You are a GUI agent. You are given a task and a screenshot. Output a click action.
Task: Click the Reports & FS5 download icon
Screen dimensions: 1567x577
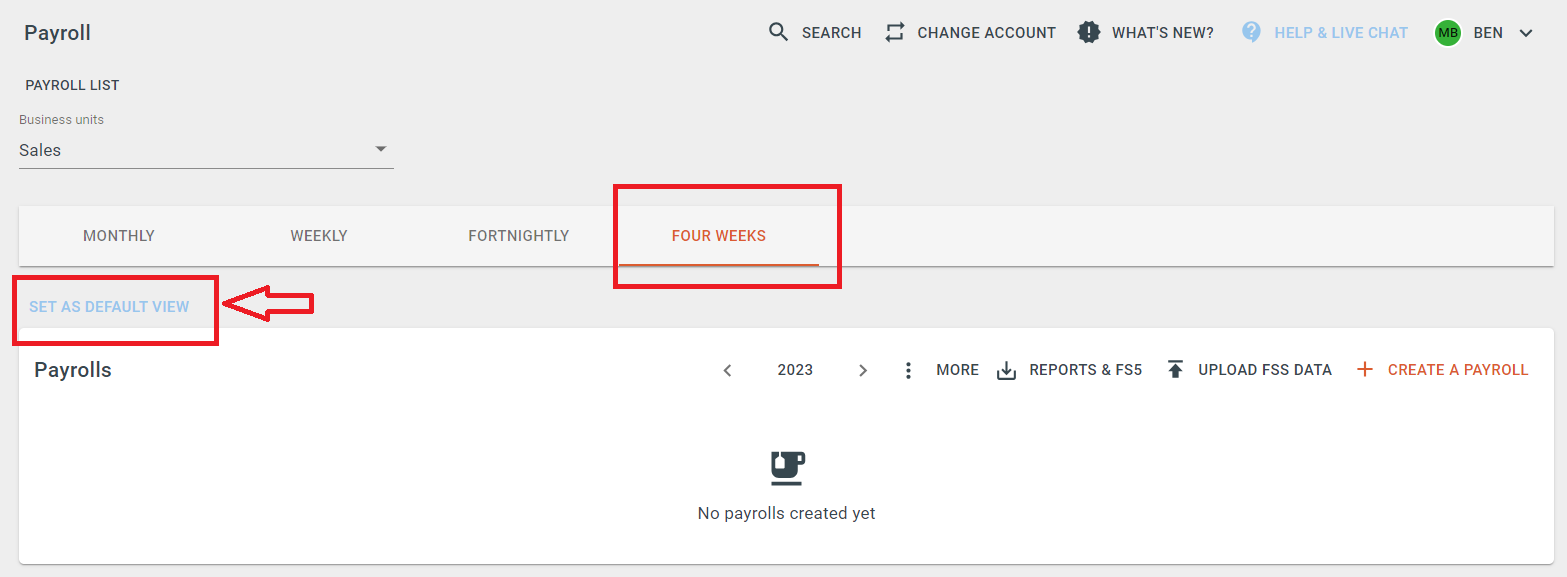coord(1007,370)
